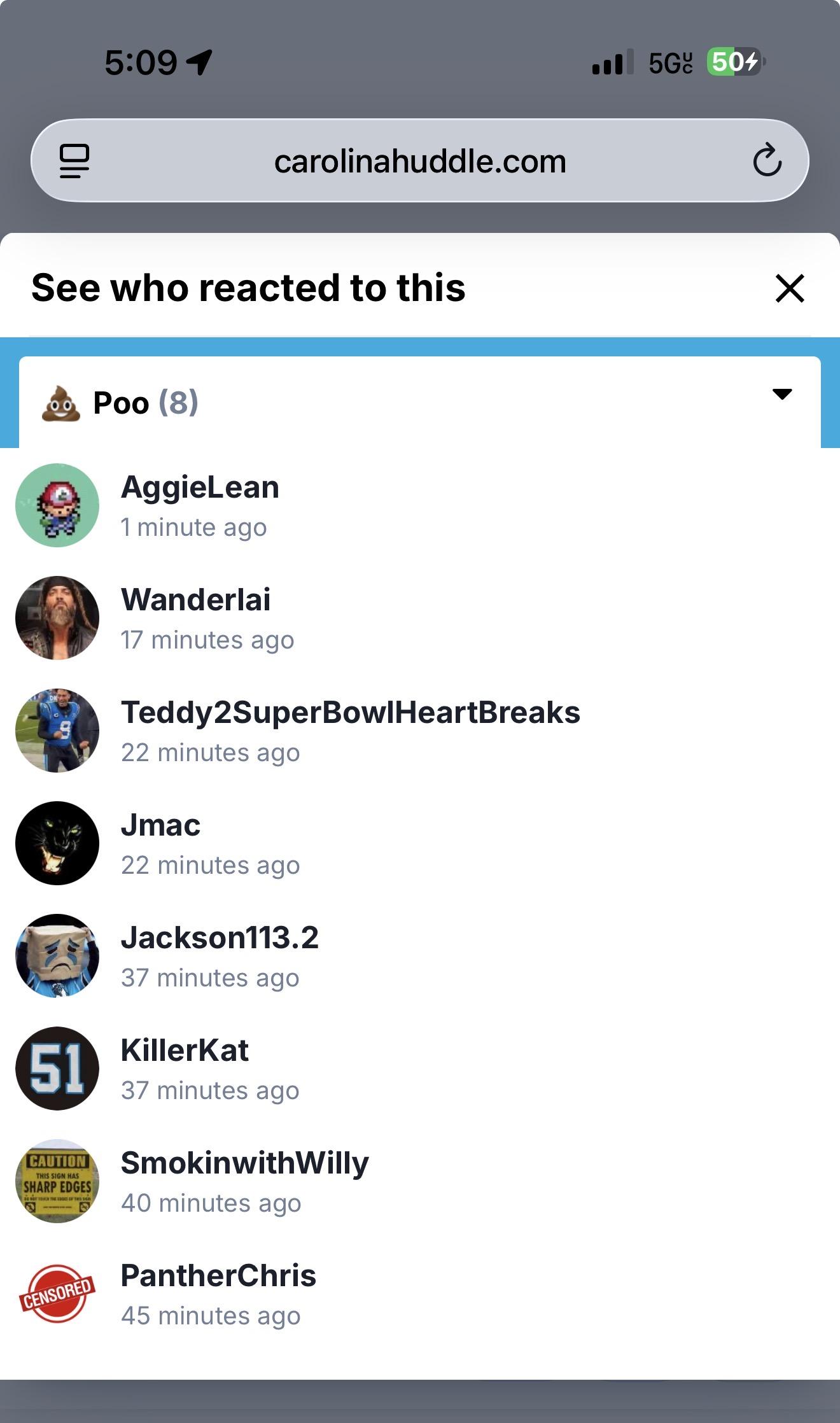Tap the battery indicator in status bar
The width and height of the screenshot is (840, 1423).
736,62
